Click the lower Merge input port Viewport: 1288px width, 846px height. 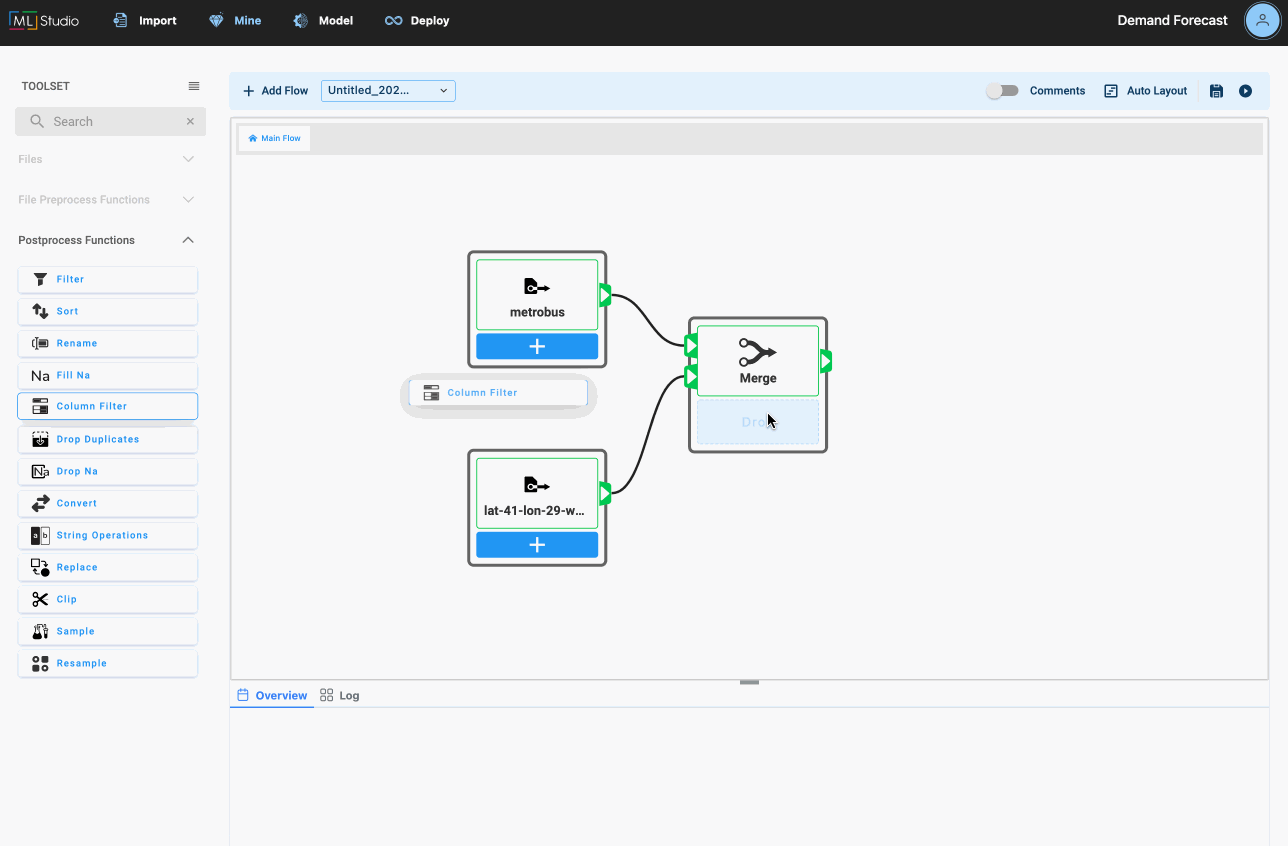(691, 377)
